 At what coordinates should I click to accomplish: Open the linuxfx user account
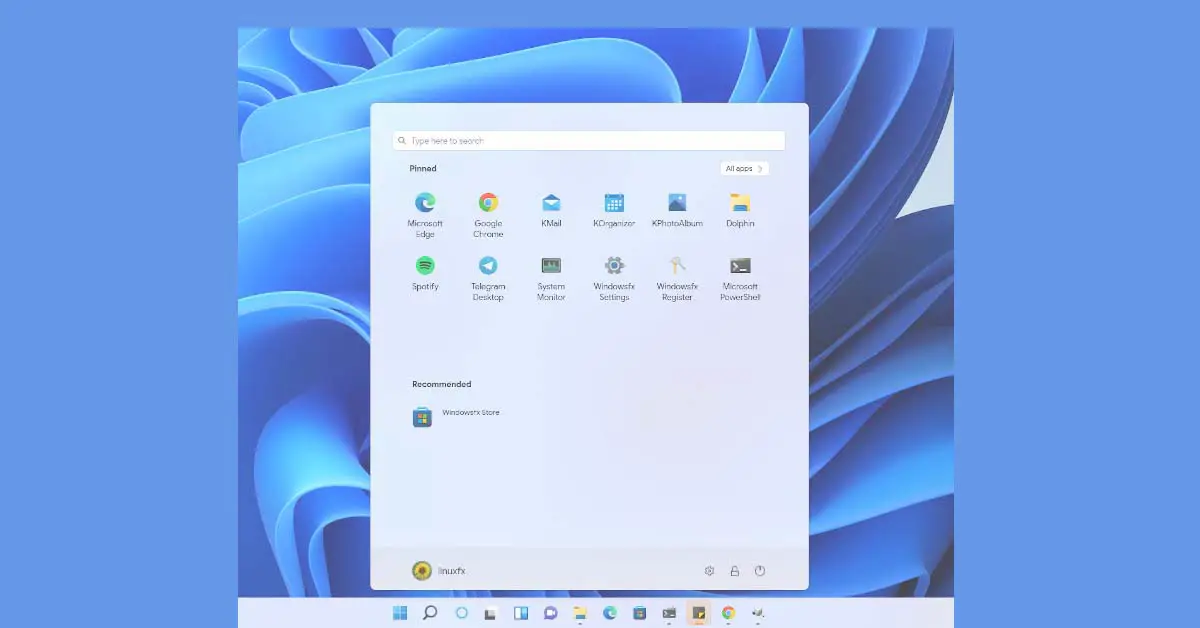point(439,571)
